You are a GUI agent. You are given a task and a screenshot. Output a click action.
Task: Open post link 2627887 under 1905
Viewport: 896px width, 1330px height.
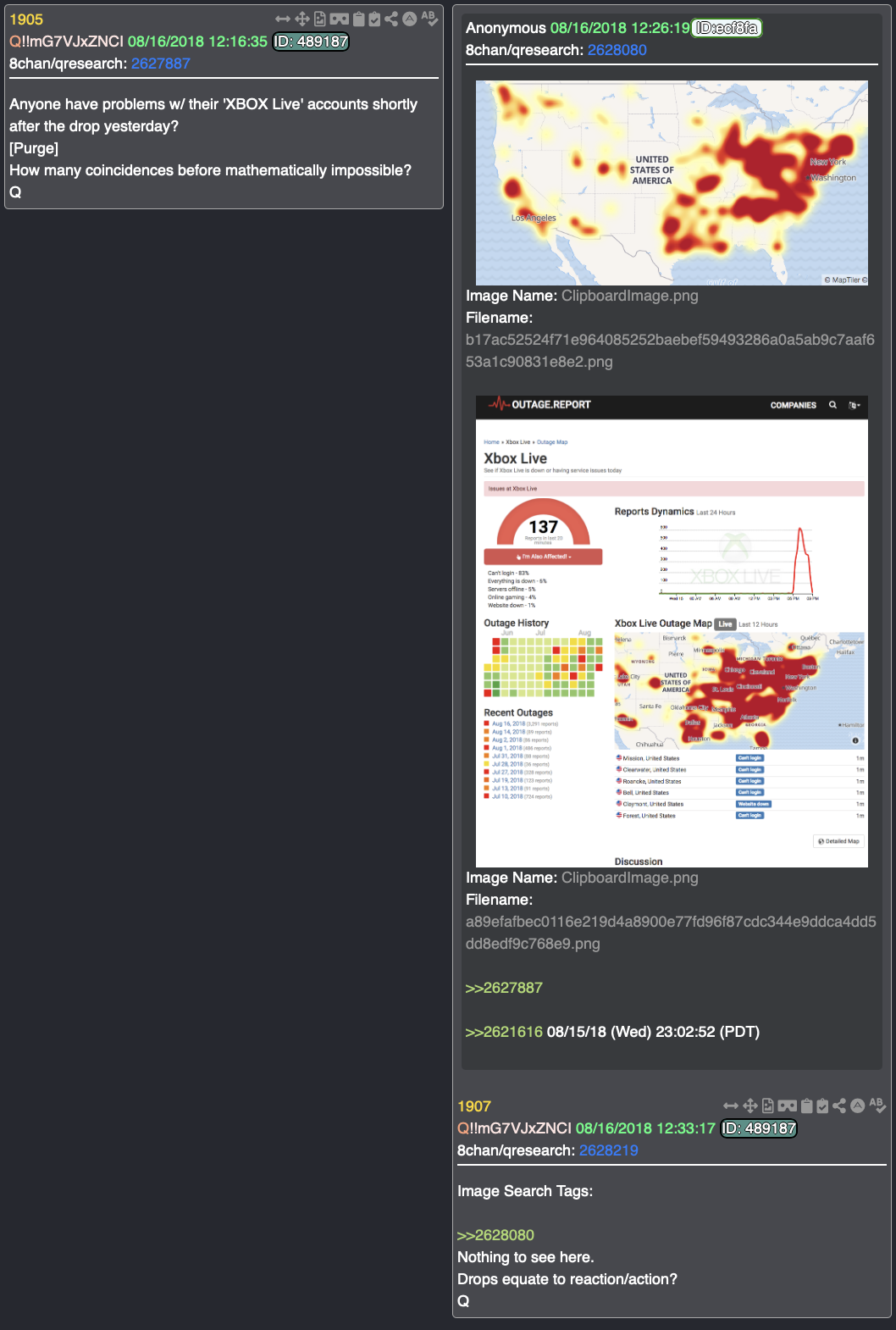[161, 64]
